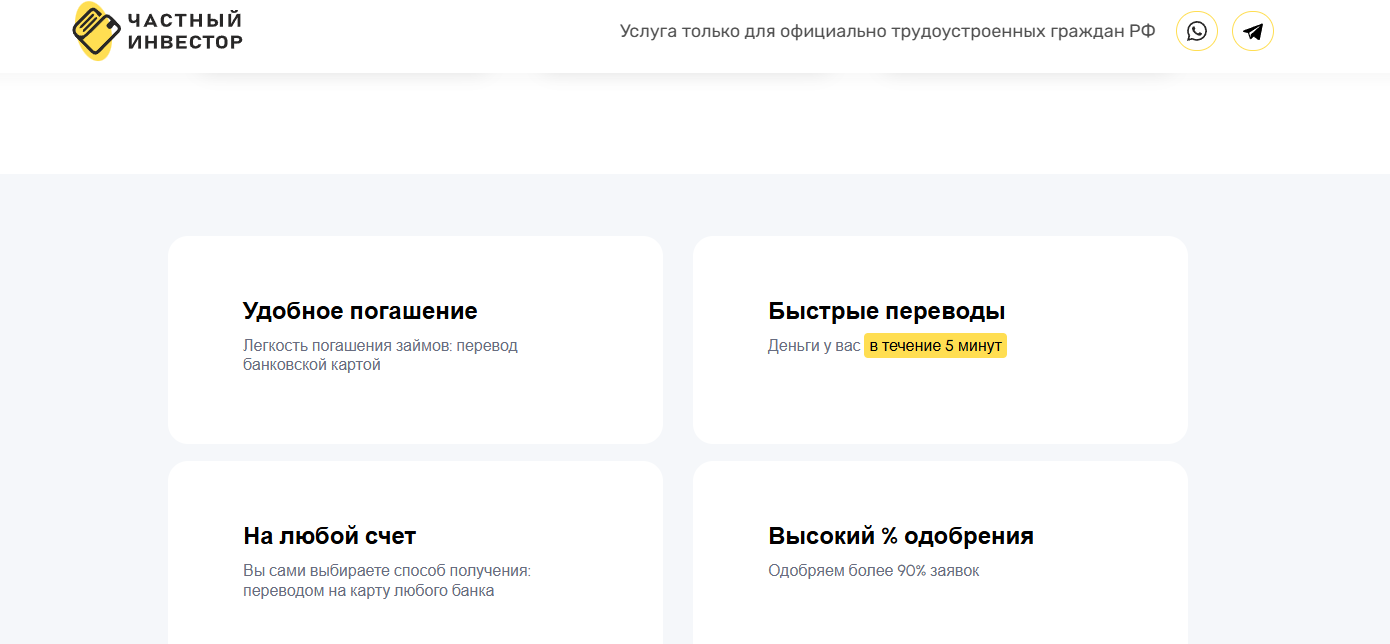1390x644 pixels.
Task: Click the word ИНВЕСТОР in the logo
Action: 185,42
